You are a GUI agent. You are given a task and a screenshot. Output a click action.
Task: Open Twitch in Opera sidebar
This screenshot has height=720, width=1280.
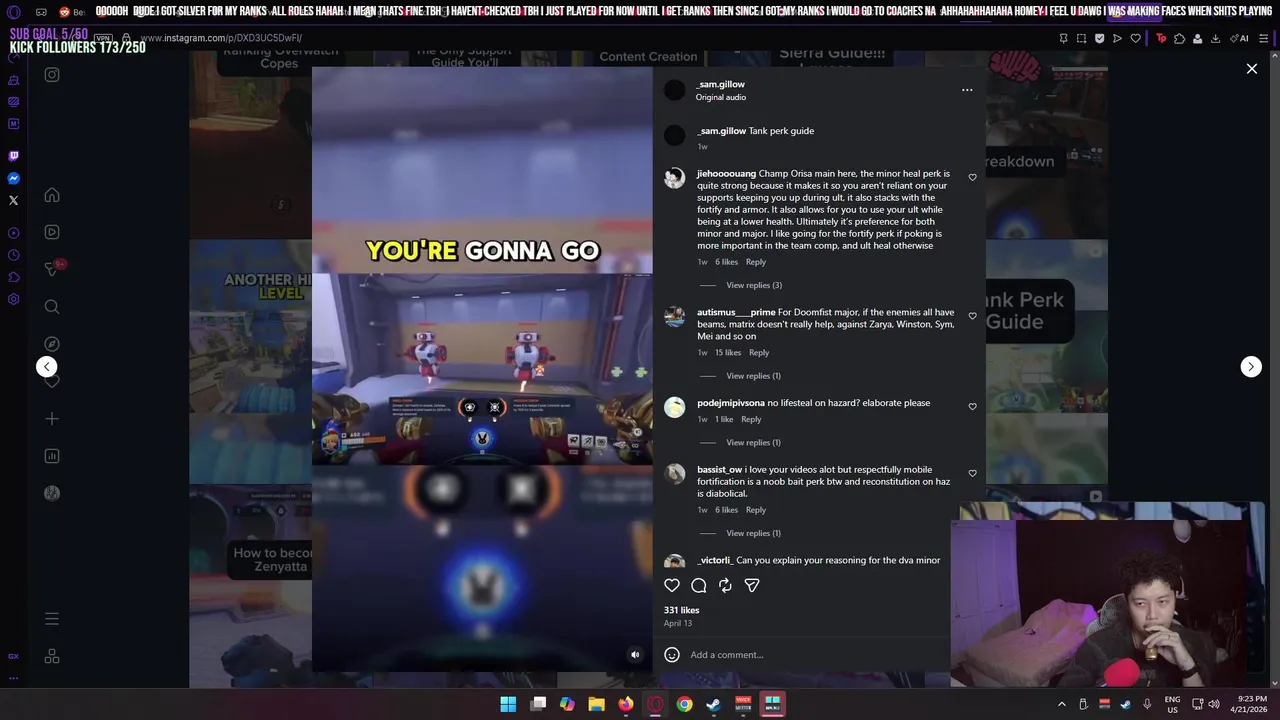click(13, 156)
